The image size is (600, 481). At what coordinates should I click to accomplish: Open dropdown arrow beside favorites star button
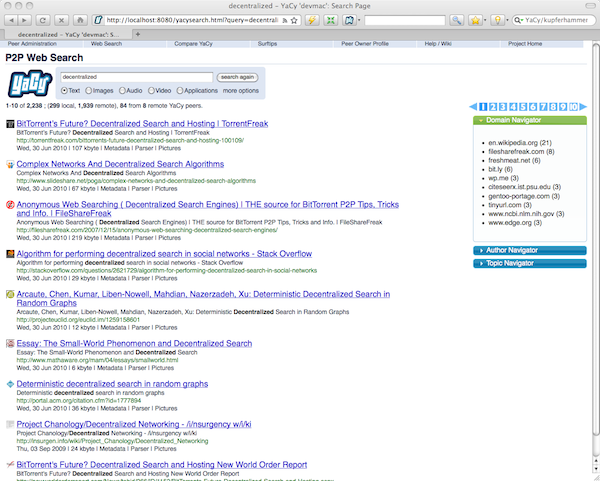[485, 20]
